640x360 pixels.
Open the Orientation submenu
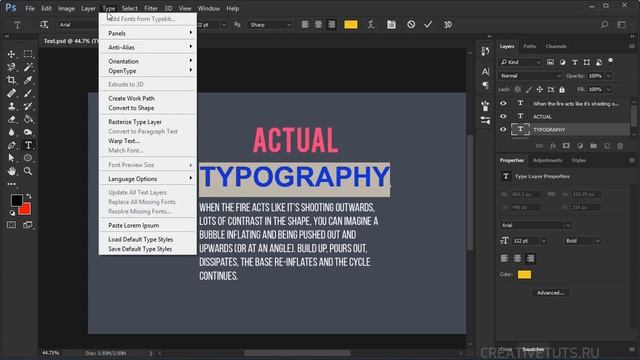148,61
